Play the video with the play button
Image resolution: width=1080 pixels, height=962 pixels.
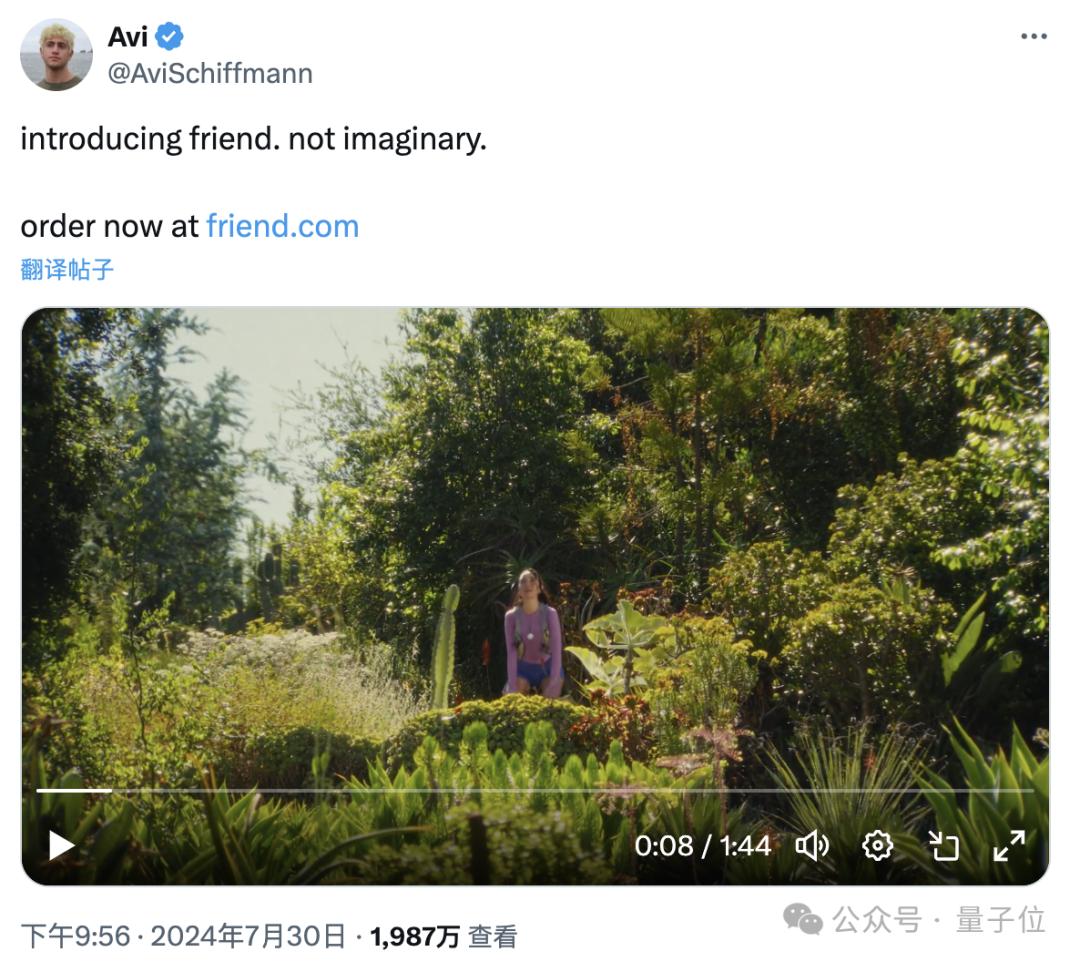[62, 846]
